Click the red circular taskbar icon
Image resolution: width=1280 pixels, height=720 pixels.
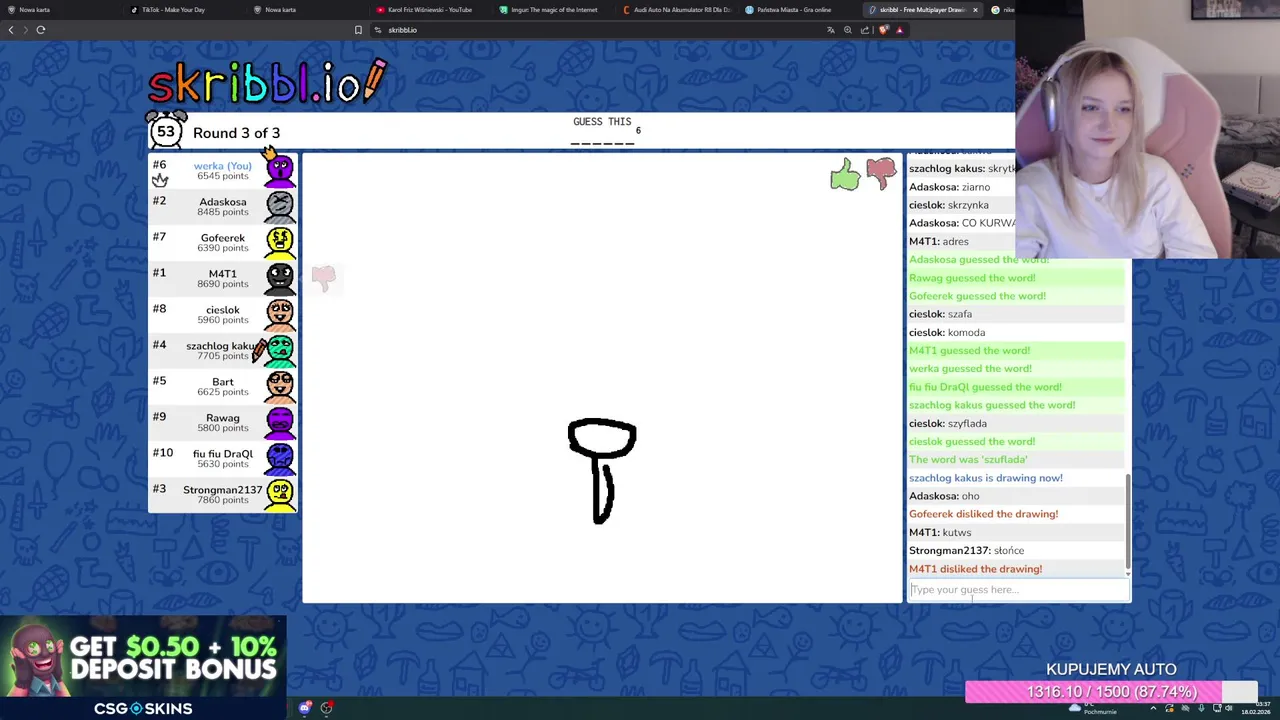tap(326, 708)
